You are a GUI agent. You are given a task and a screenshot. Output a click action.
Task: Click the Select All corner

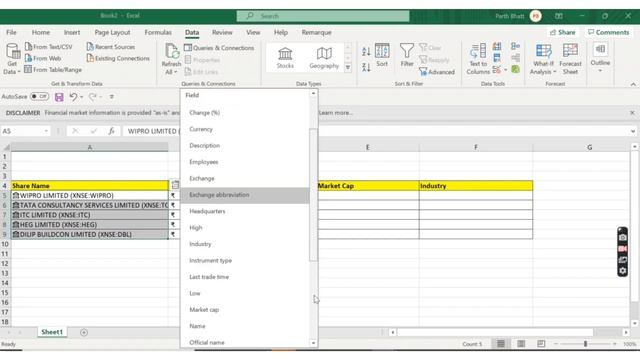[6, 147]
